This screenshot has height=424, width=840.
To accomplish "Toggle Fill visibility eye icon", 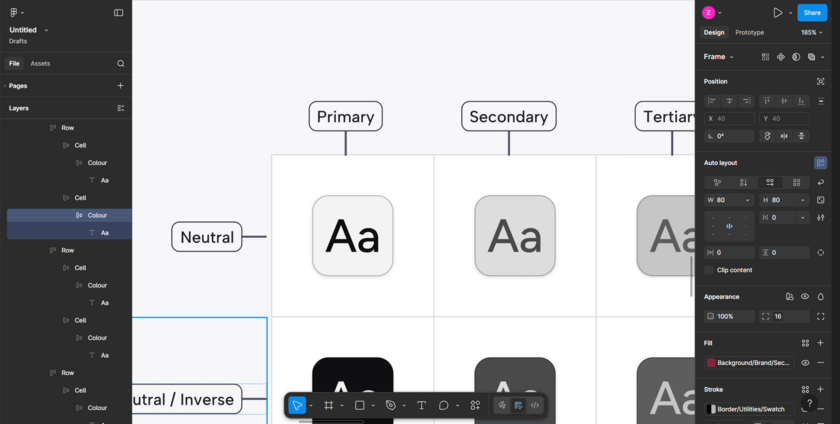I will pyautogui.click(x=805, y=363).
